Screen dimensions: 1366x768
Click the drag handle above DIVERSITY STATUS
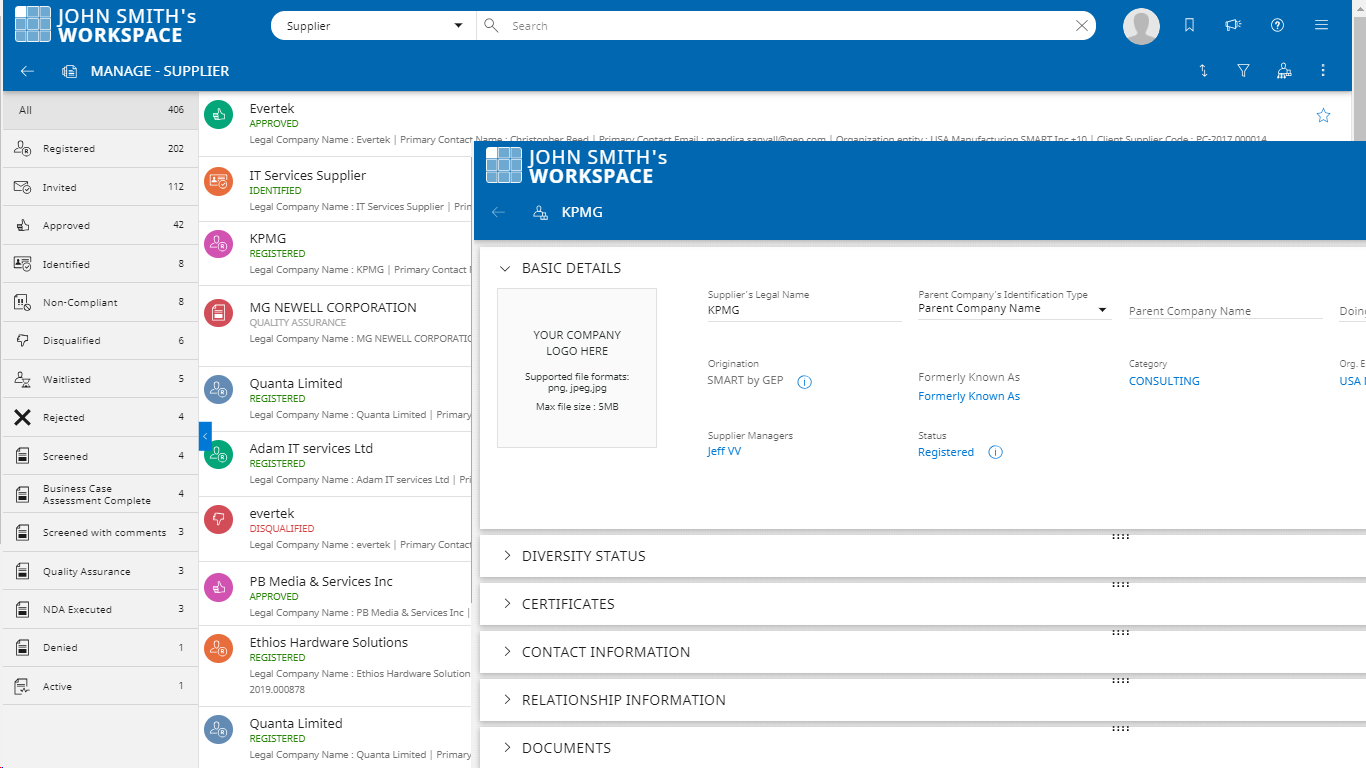(1120, 537)
